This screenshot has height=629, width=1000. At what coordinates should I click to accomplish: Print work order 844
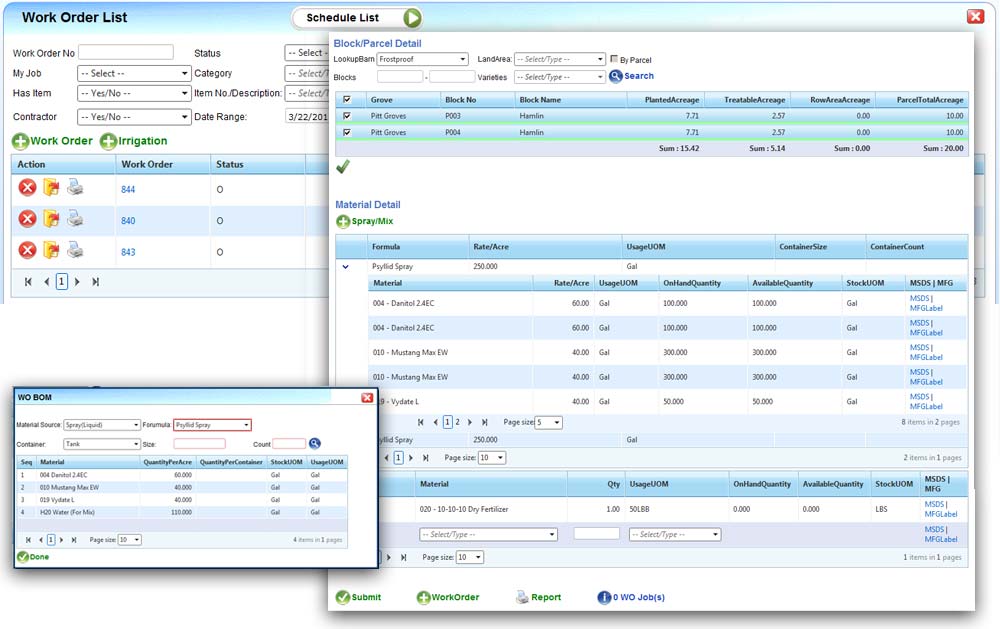tap(75, 188)
